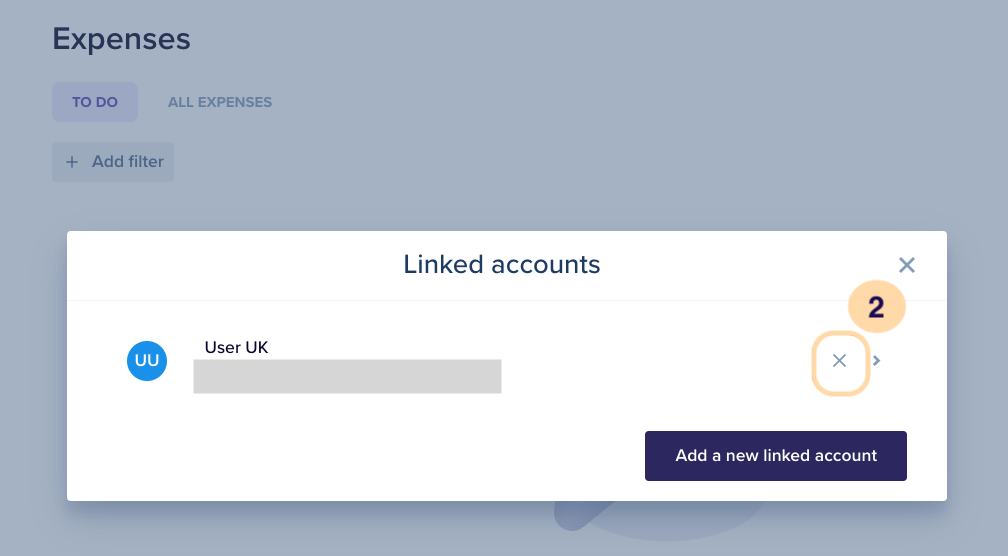Viewport: 1008px width, 556px height.
Task: Select the User UK account name
Action: click(x=236, y=348)
